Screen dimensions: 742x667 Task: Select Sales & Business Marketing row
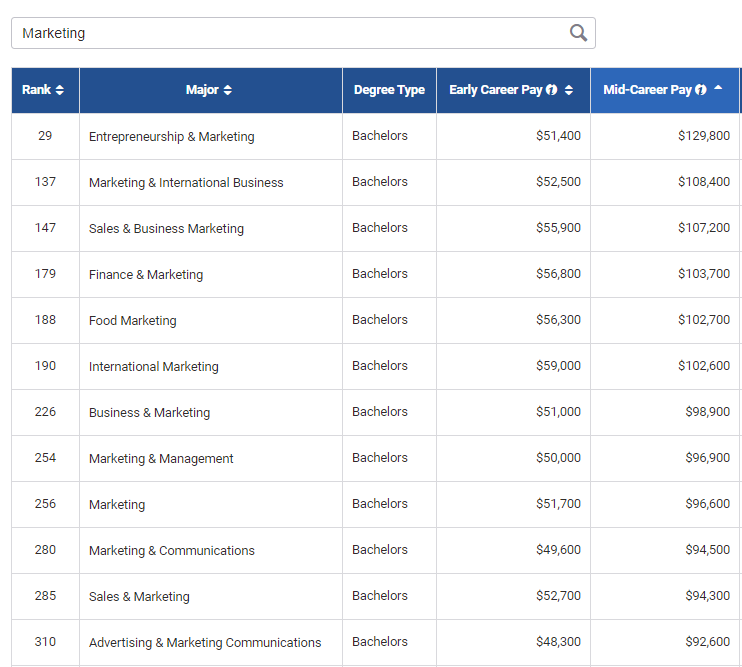[166, 229]
